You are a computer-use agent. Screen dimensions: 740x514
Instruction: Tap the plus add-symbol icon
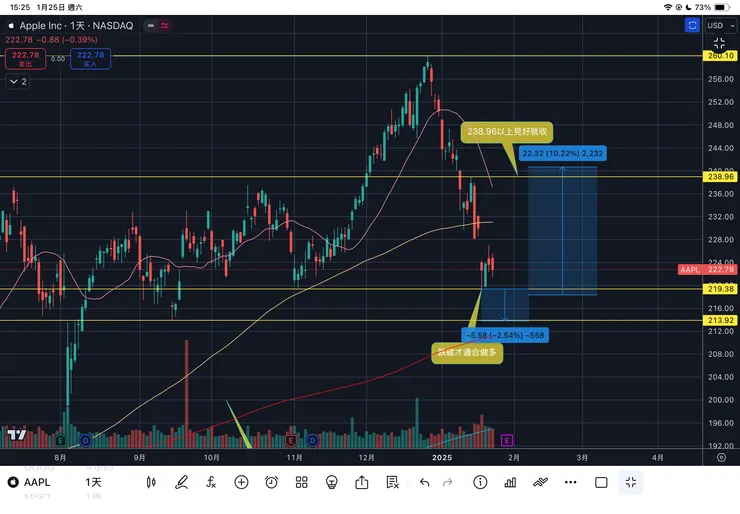(241, 482)
